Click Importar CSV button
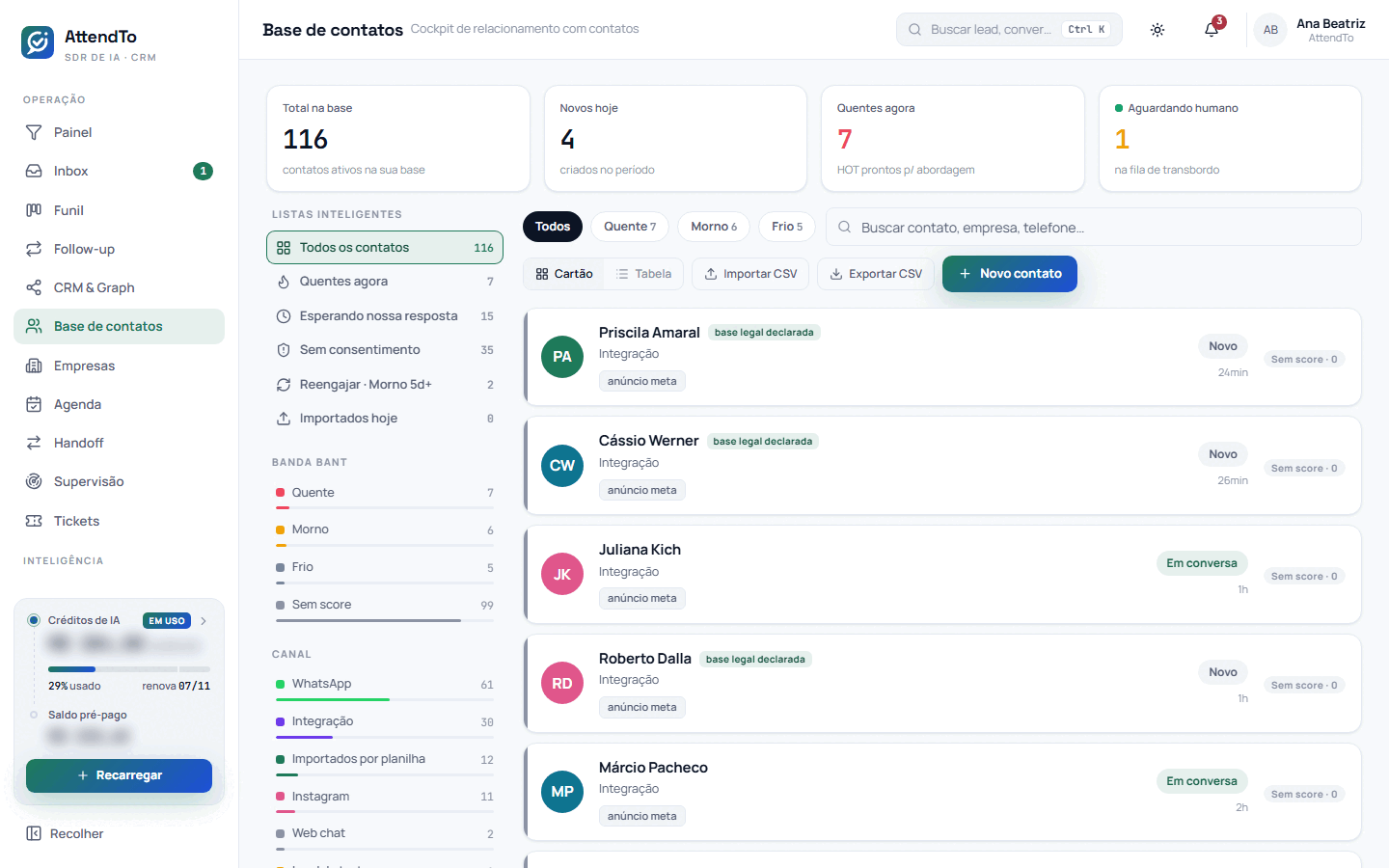This screenshot has height=868, width=1389. point(751,274)
